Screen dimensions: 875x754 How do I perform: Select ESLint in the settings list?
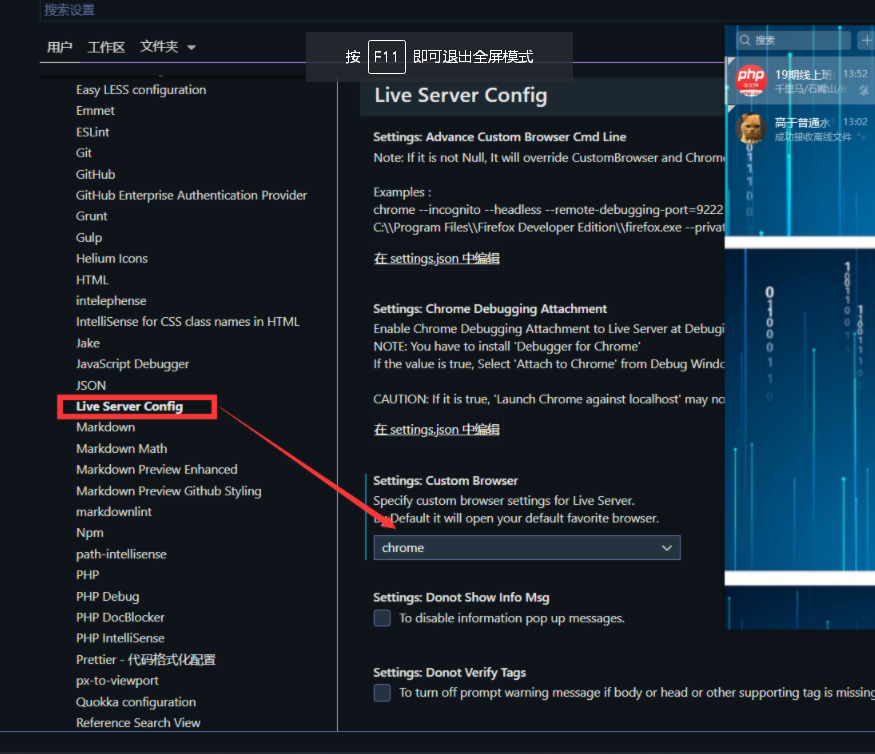[x=93, y=132]
